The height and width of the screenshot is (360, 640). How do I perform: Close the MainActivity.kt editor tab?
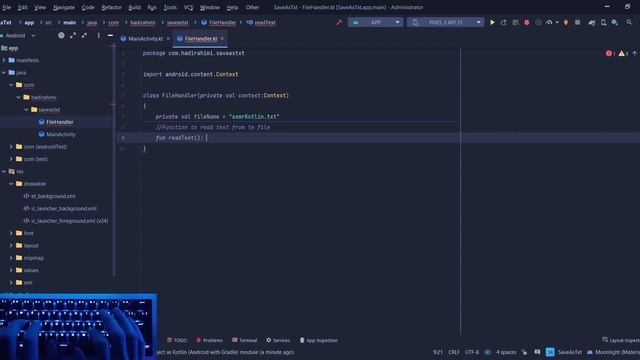tap(168, 38)
